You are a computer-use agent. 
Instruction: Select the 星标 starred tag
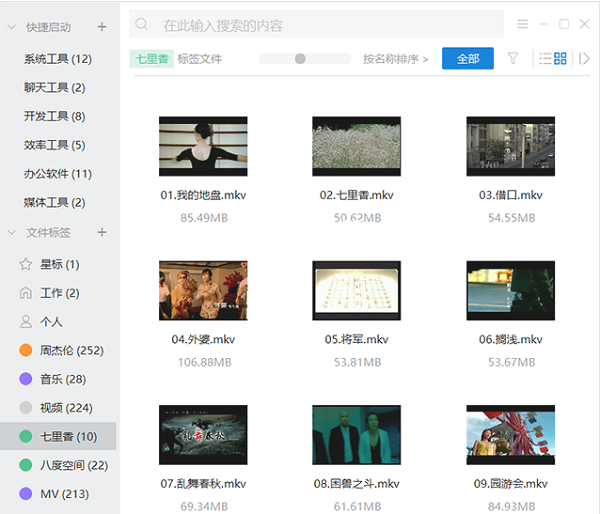click(x=58, y=264)
